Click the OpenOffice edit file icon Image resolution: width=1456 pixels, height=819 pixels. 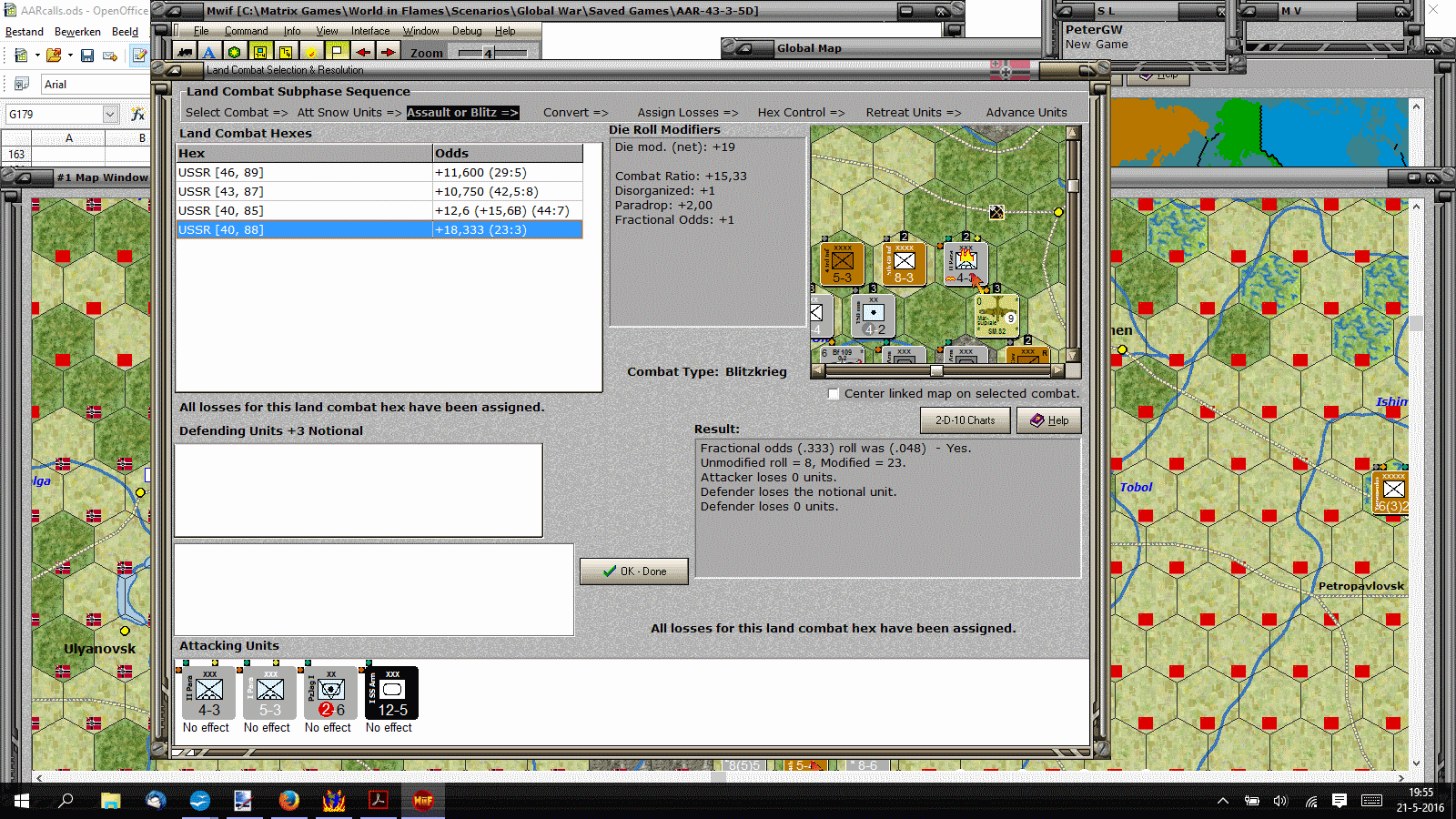pos(139,56)
